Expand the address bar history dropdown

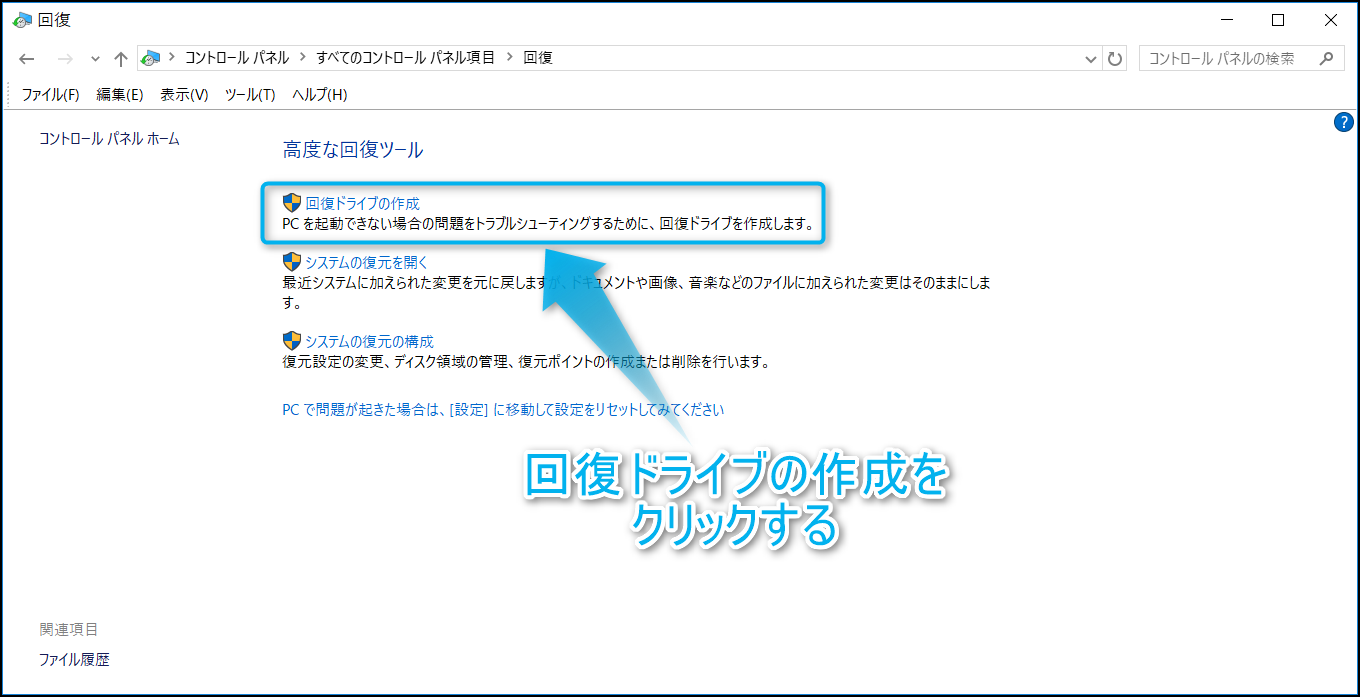tap(1091, 59)
